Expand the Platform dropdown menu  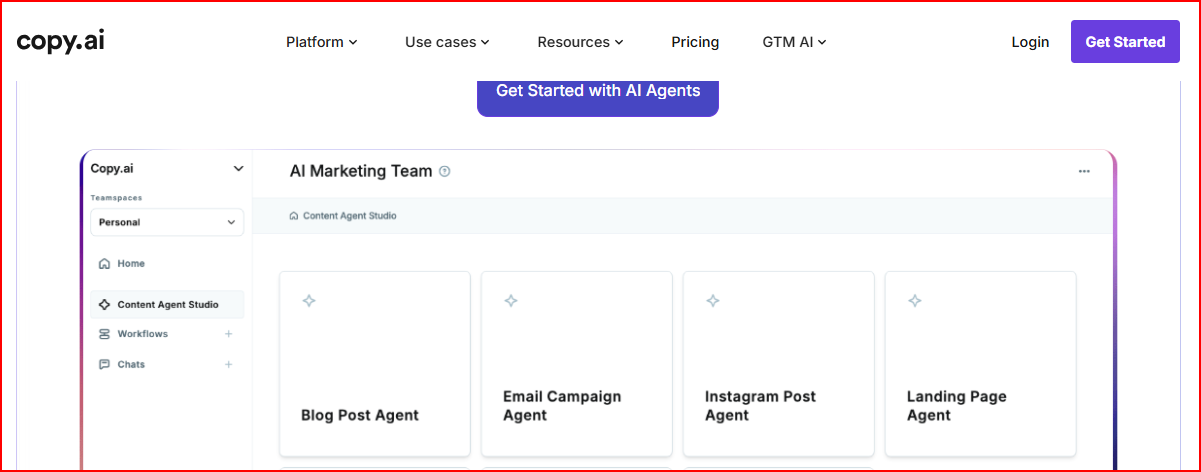pos(321,42)
